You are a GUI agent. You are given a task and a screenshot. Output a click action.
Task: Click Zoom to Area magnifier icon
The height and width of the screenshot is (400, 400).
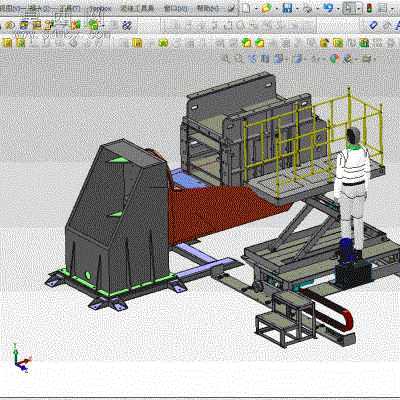(239, 59)
